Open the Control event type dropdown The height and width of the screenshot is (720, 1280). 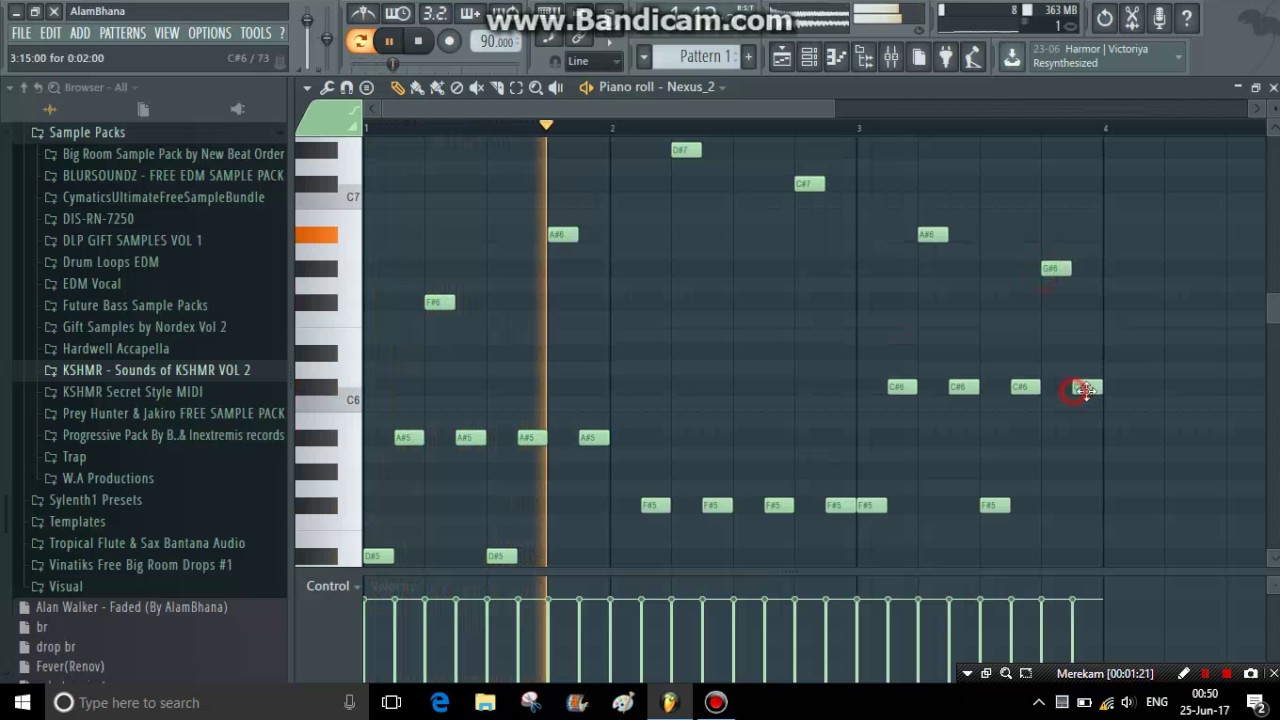333,586
